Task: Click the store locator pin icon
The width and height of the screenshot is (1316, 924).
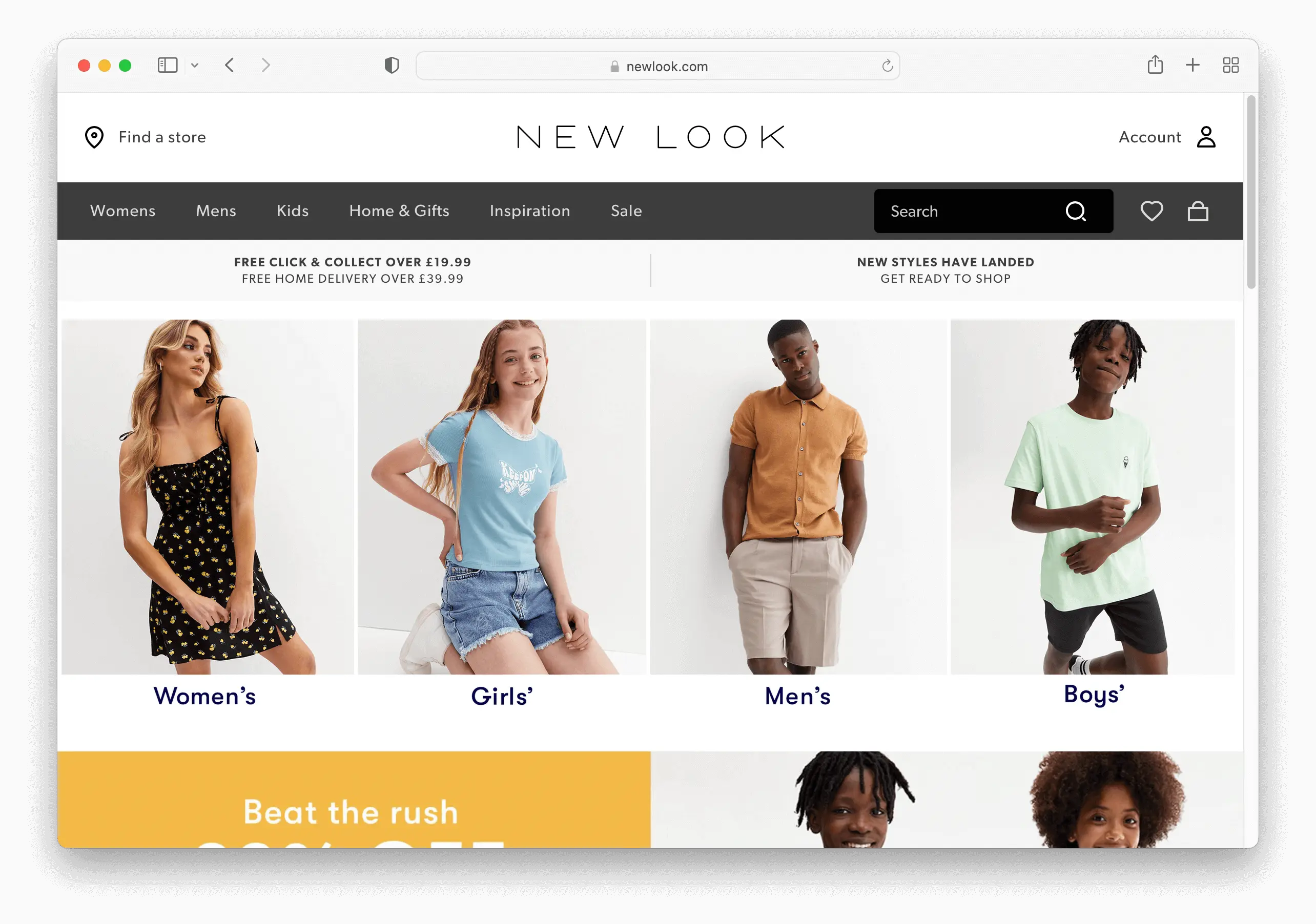Action: pyautogui.click(x=94, y=137)
